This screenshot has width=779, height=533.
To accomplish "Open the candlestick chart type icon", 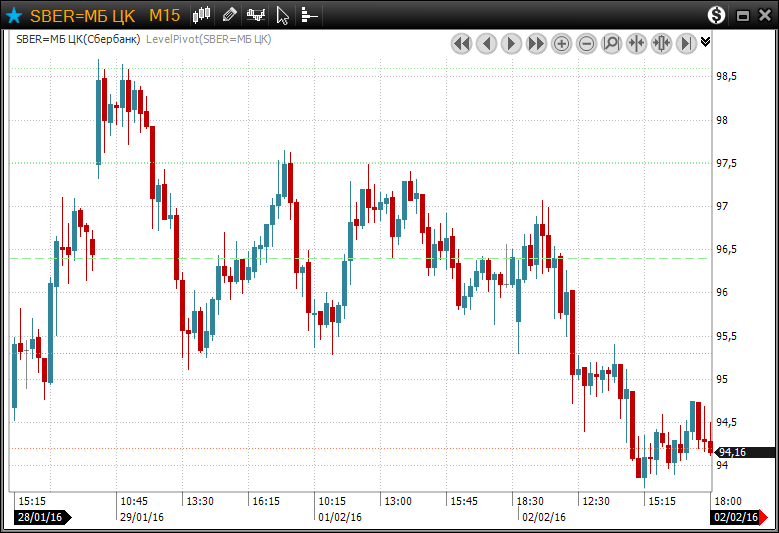I will coord(202,15).
